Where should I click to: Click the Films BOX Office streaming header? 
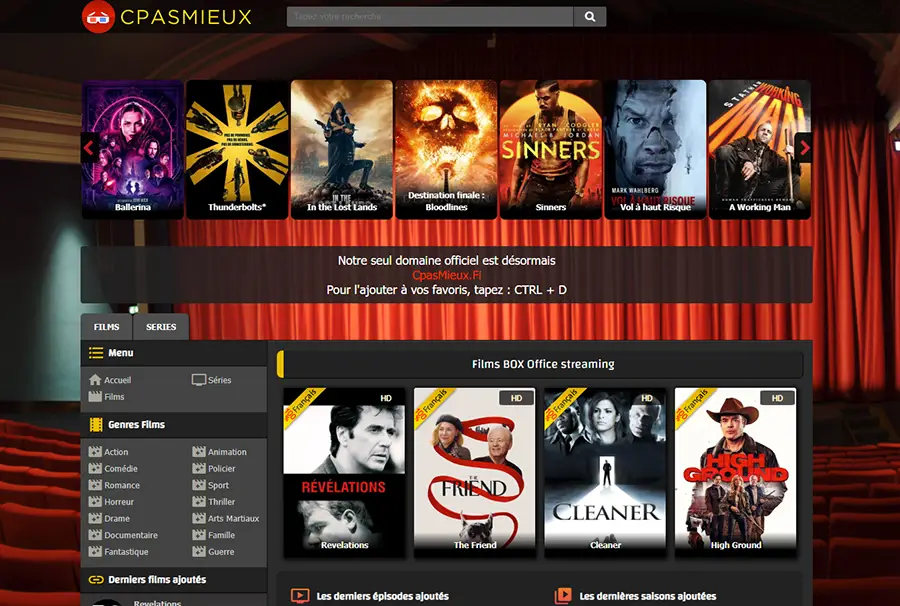[x=543, y=364]
